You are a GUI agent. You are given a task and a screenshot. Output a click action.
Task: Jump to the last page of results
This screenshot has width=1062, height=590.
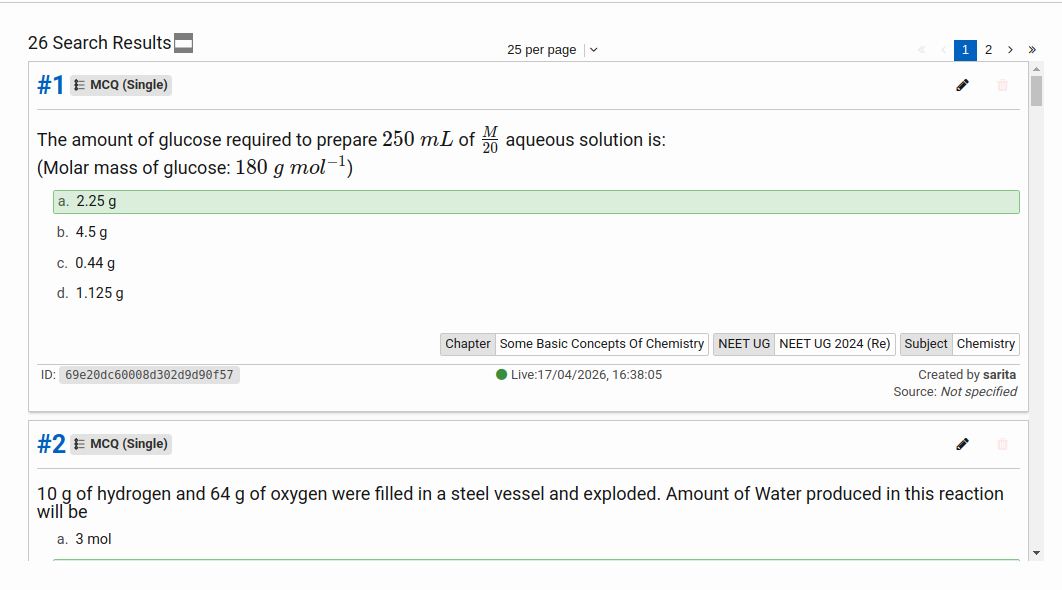[x=1032, y=50]
